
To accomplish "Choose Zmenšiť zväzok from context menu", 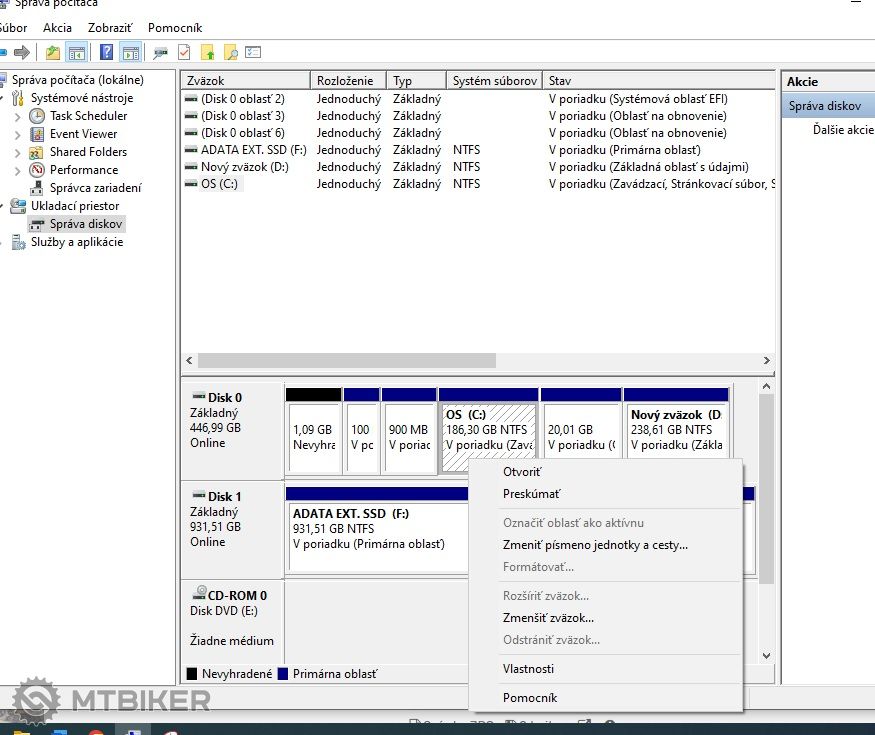I will 548,618.
